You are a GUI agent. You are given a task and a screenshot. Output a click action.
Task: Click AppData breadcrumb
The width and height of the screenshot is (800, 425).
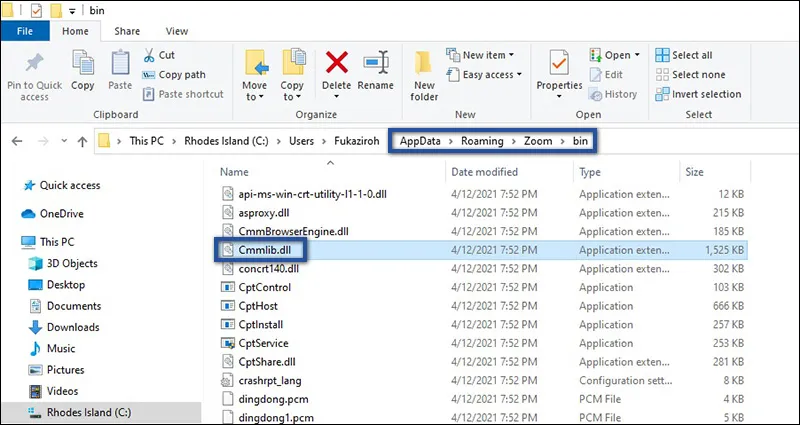tap(420, 141)
